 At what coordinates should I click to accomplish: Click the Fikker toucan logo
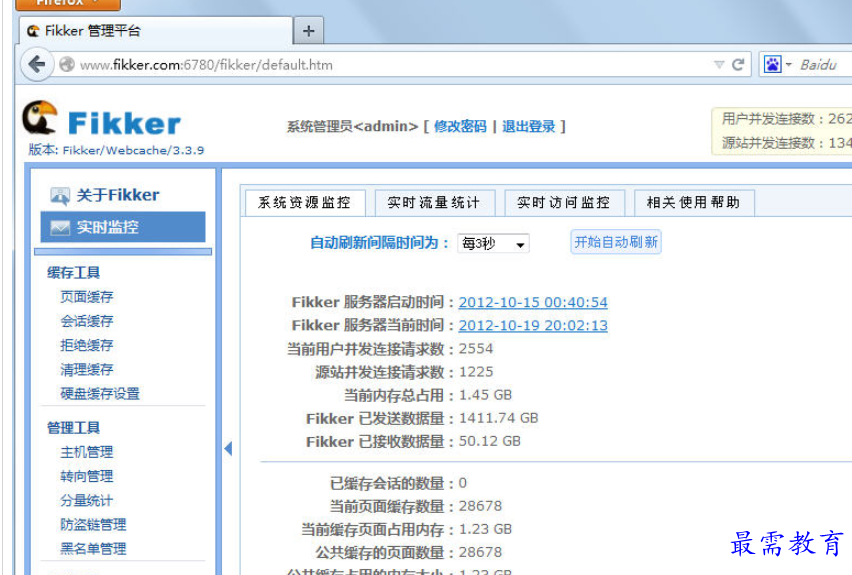click(x=40, y=117)
